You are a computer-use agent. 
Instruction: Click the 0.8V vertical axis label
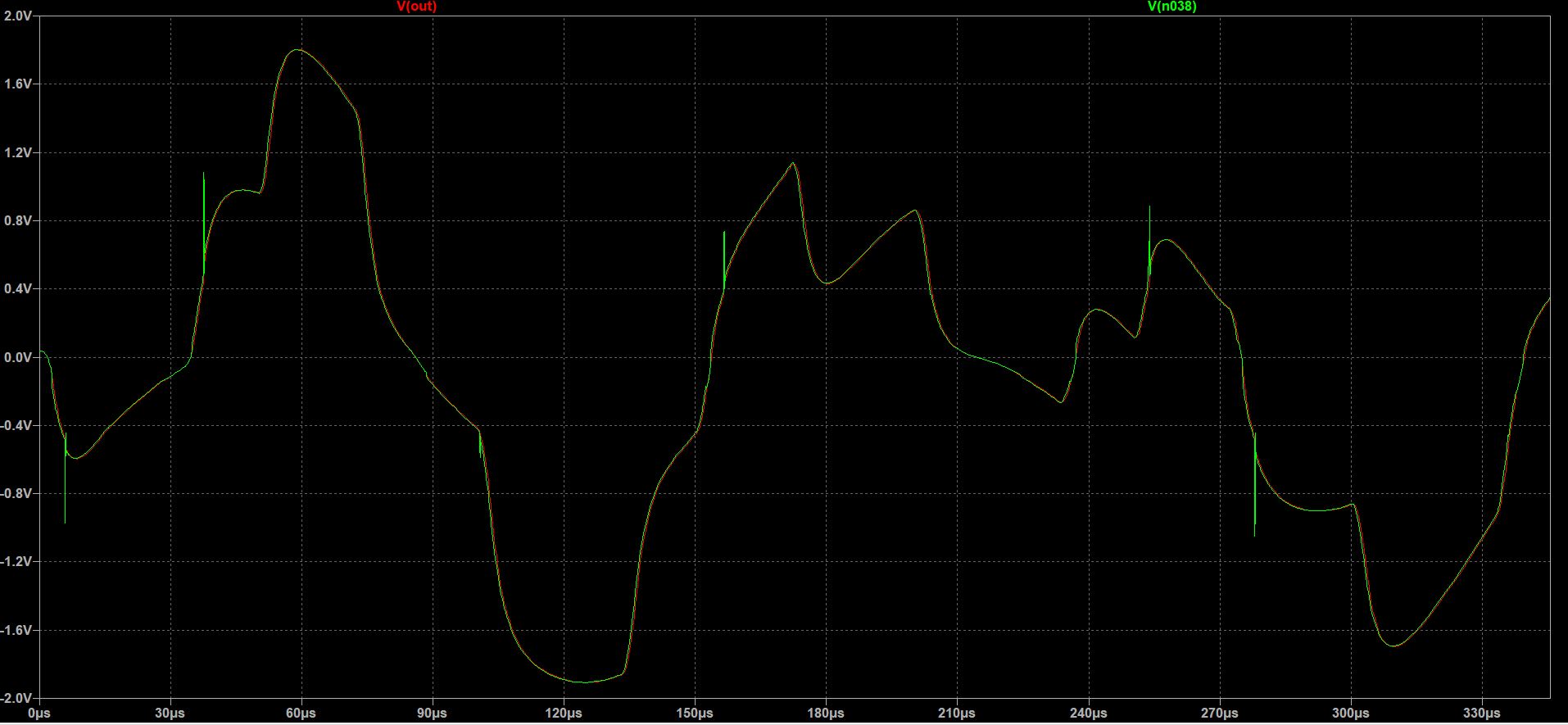click(19, 221)
